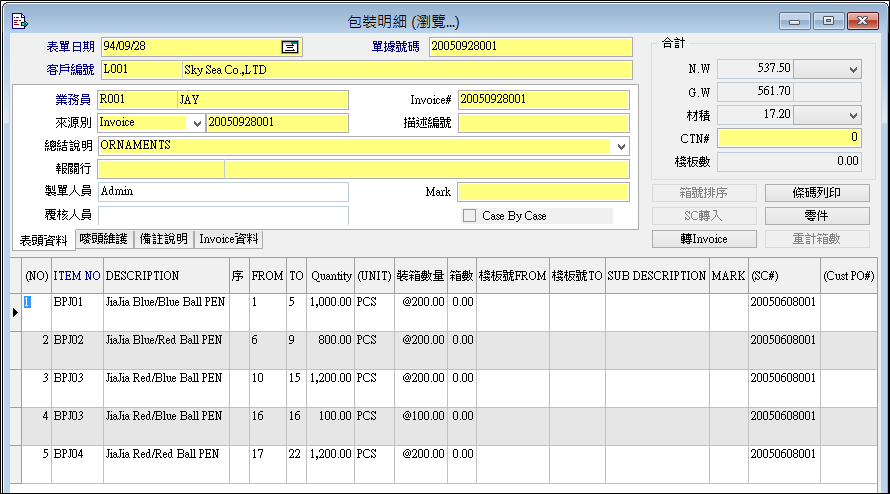Image resolution: width=890 pixels, height=494 pixels.
Task: Focus the Mark input field
Action: 543,192
